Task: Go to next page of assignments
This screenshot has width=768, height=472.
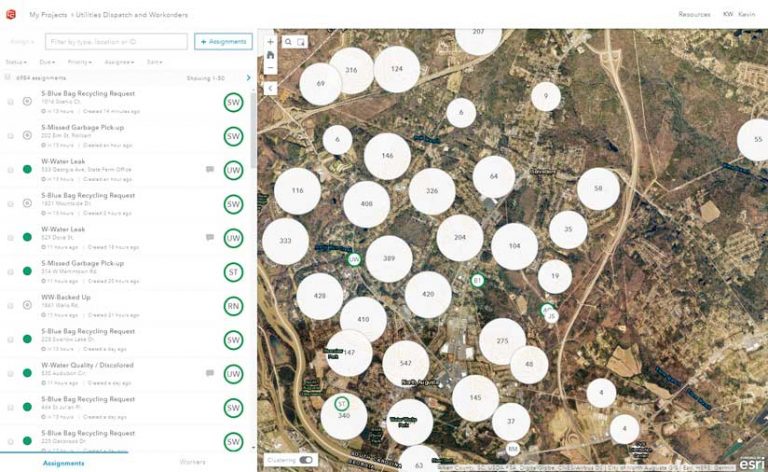Action: 248,78
